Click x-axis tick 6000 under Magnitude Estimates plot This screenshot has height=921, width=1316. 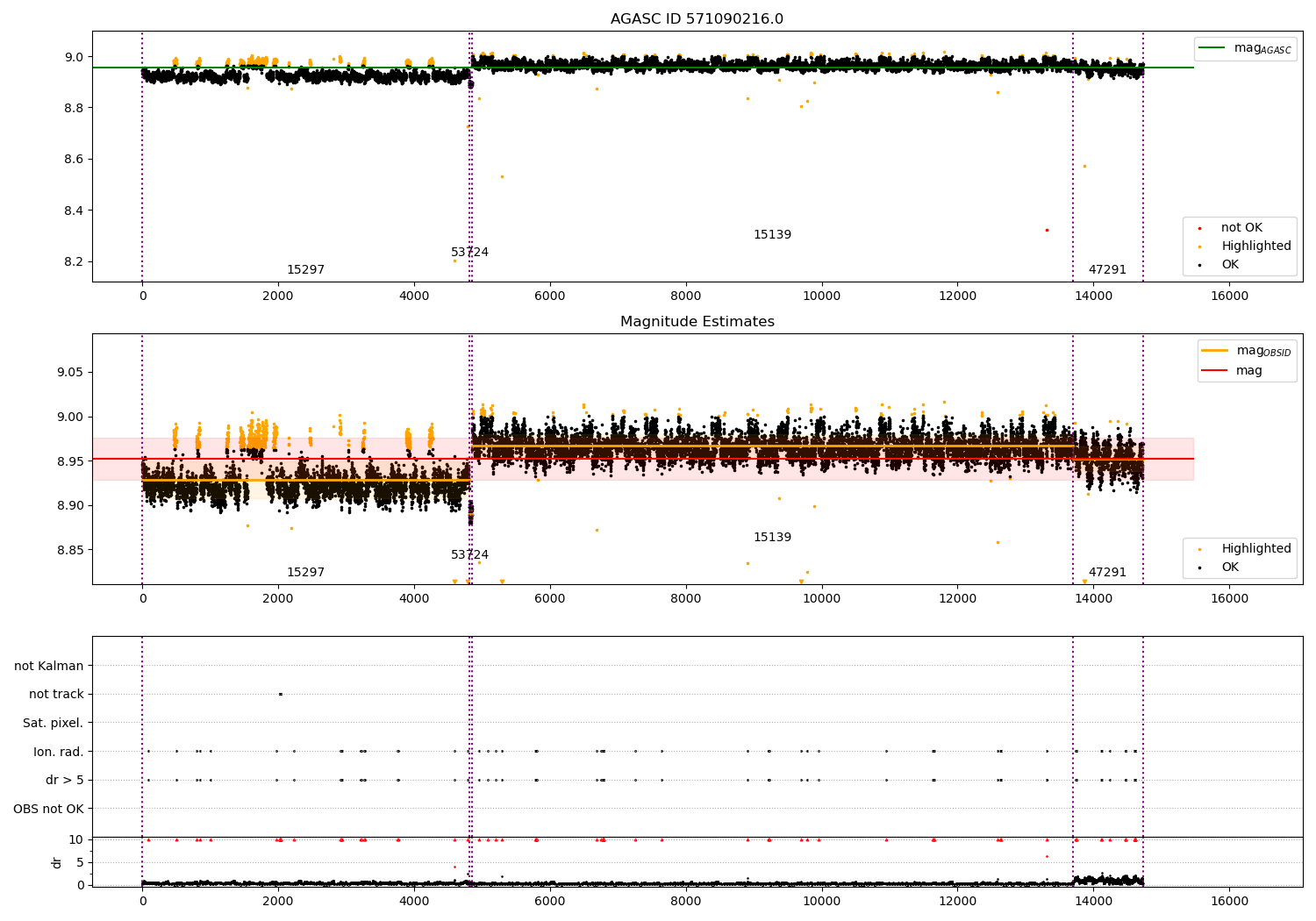tap(550, 599)
